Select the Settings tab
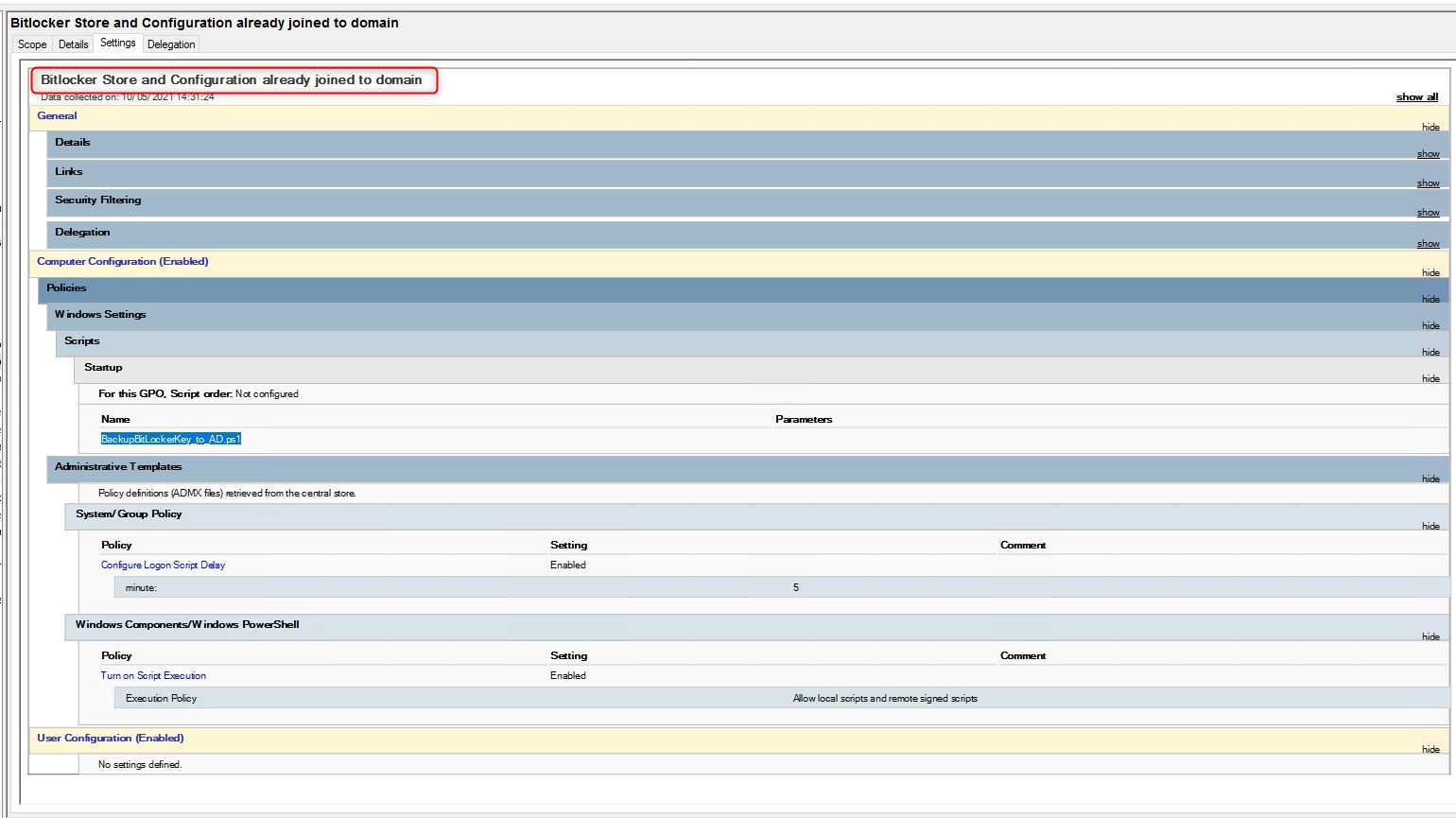The image size is (1456, 818). pyautogui.click(x=118, y=43)
